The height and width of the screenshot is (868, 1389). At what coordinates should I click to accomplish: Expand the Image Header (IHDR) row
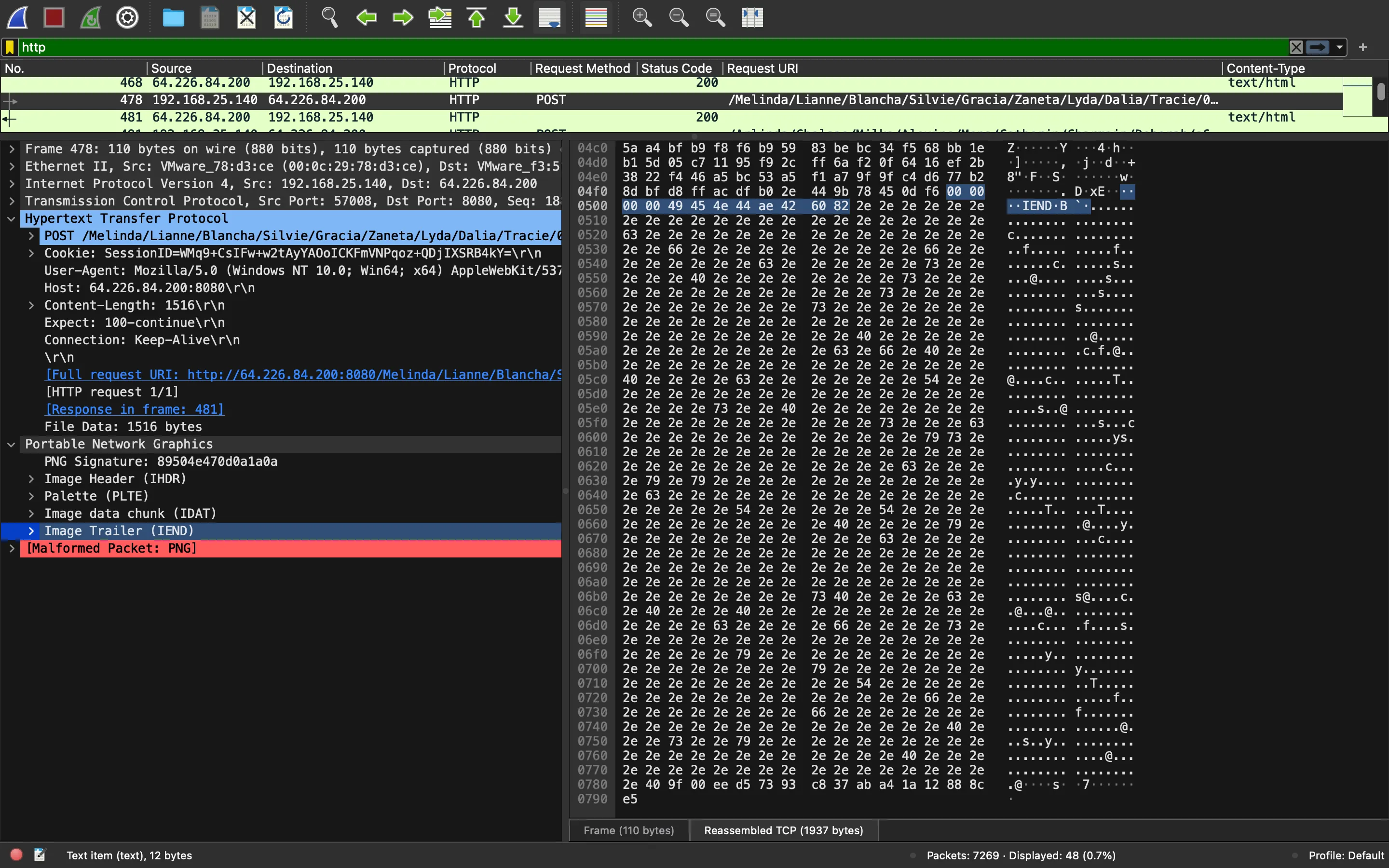[x=31, y=479]
